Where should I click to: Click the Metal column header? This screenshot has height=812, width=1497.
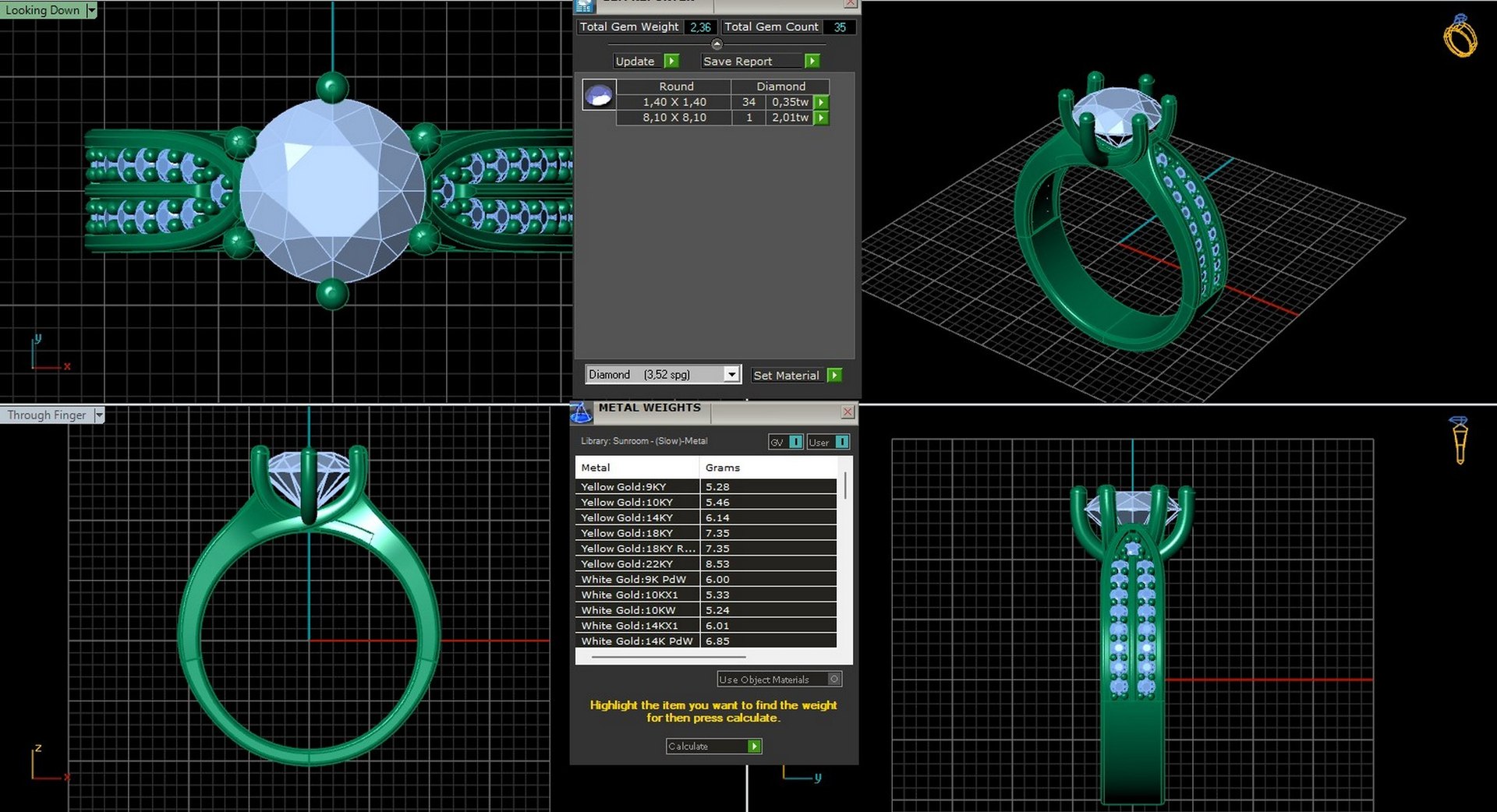638,468
